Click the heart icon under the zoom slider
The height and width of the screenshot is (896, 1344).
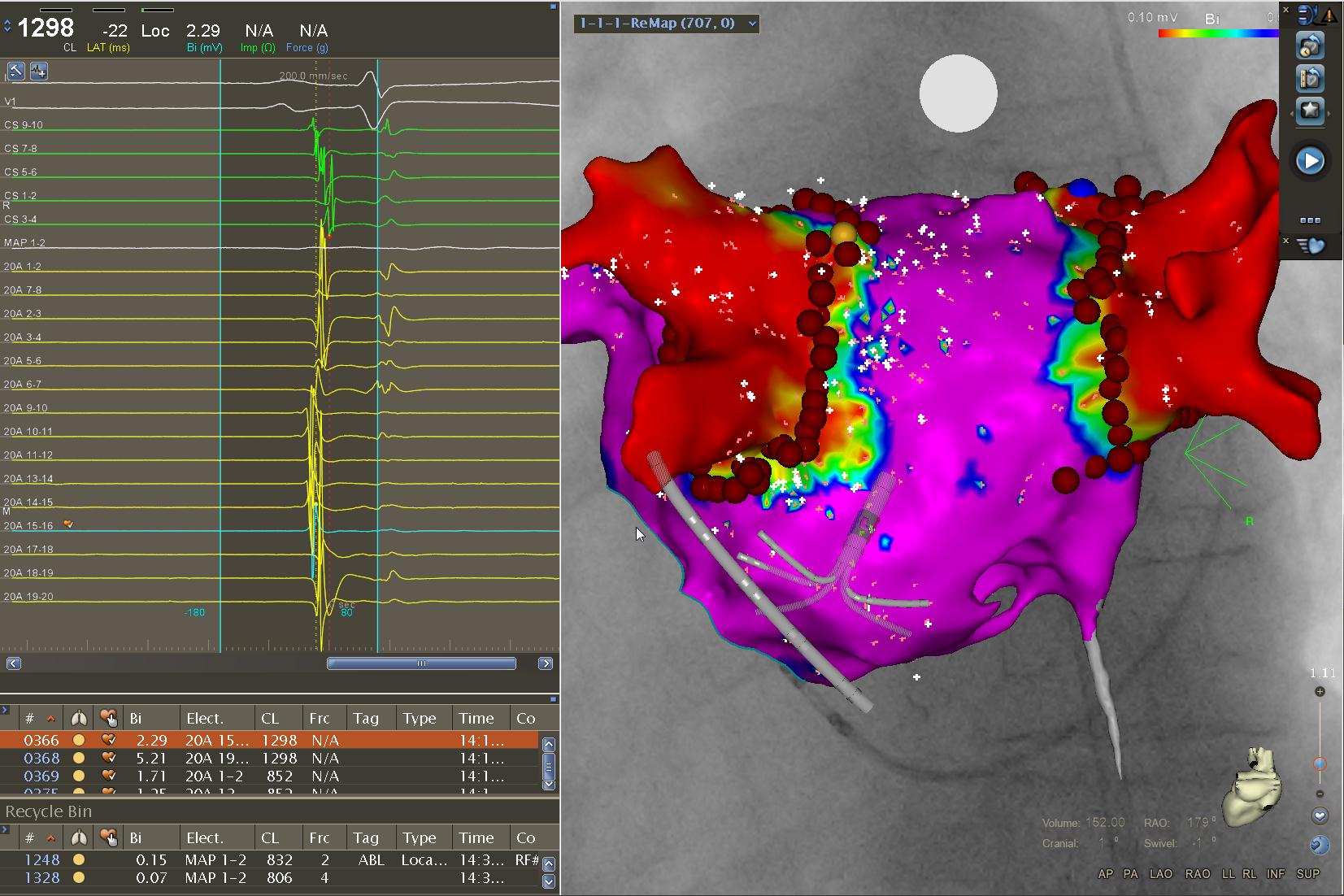tap(1319, 816)
